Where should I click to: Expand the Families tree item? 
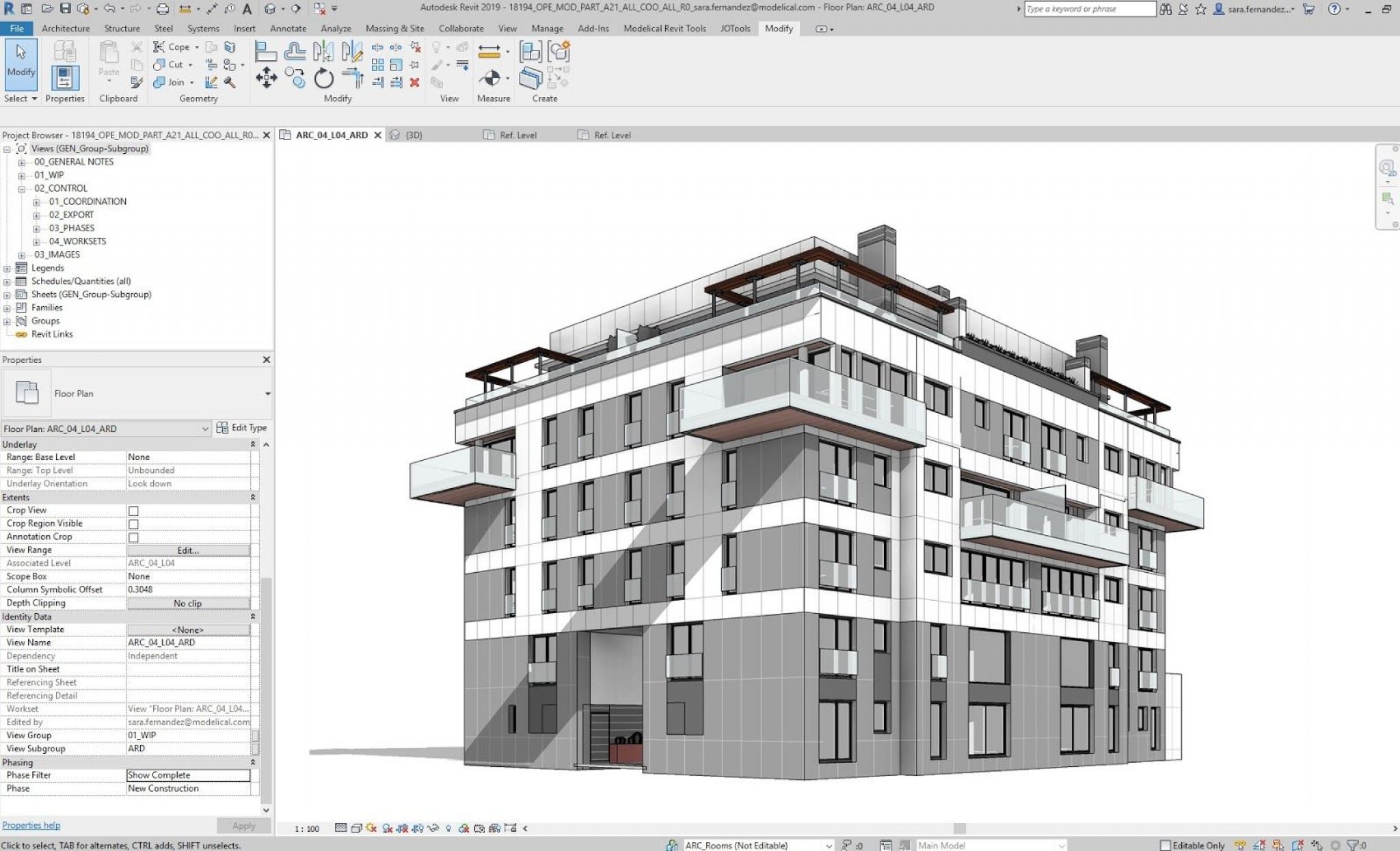(9, 307)
